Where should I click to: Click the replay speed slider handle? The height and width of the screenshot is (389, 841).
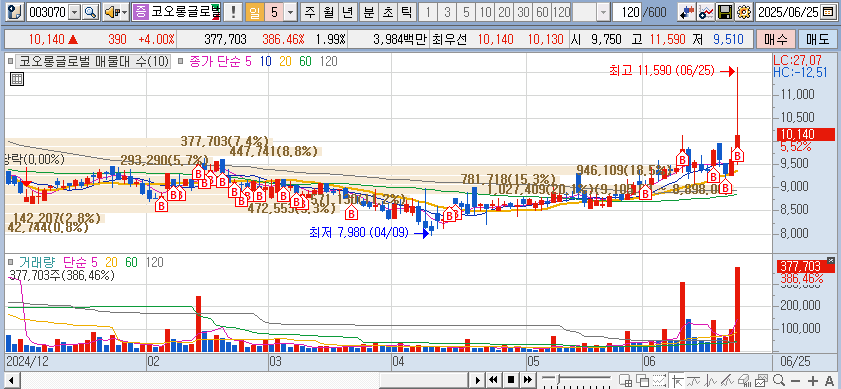pyautogui.click(x=558, y=379)
